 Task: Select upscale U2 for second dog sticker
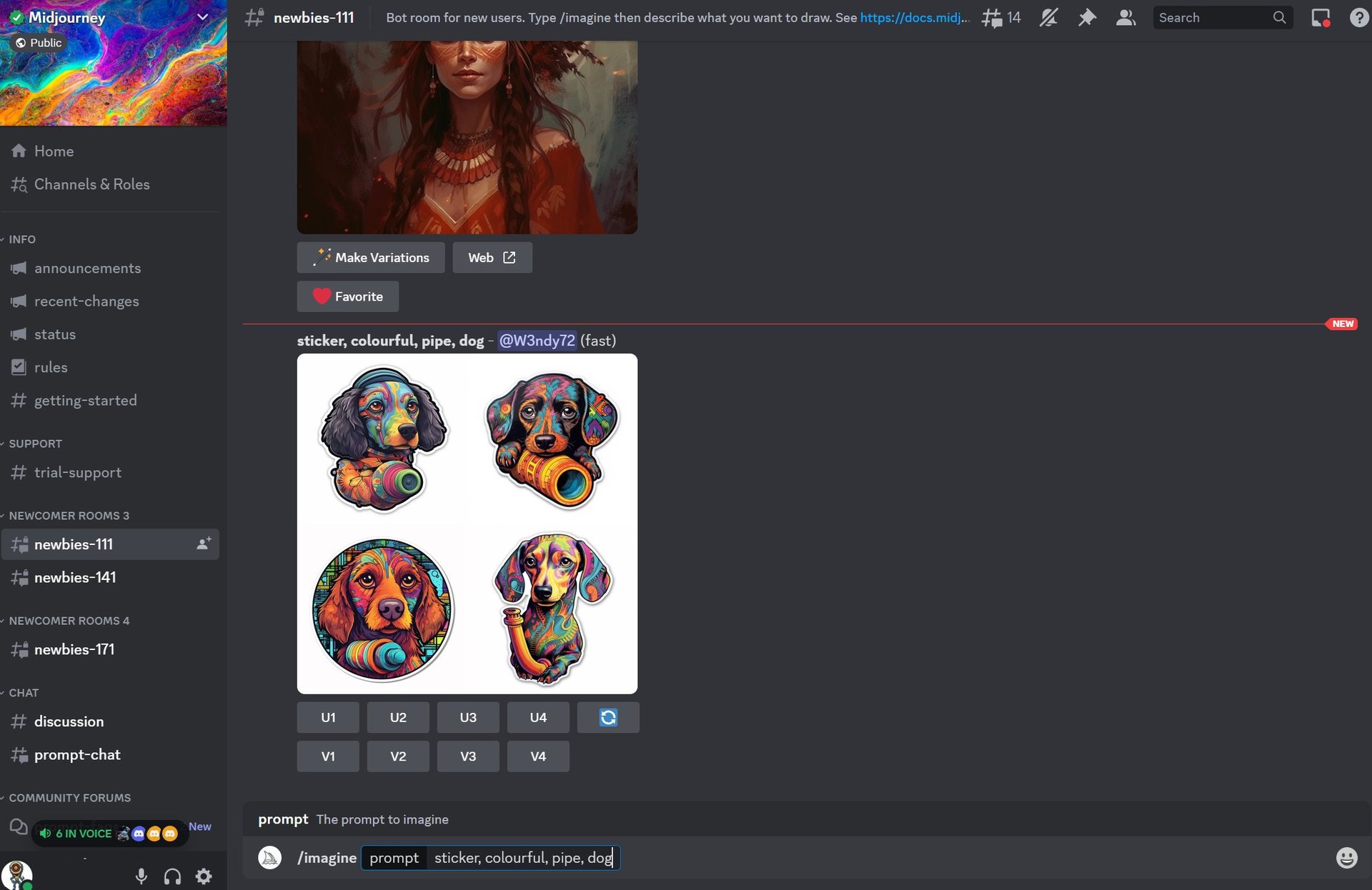click(x=398, y=717)
